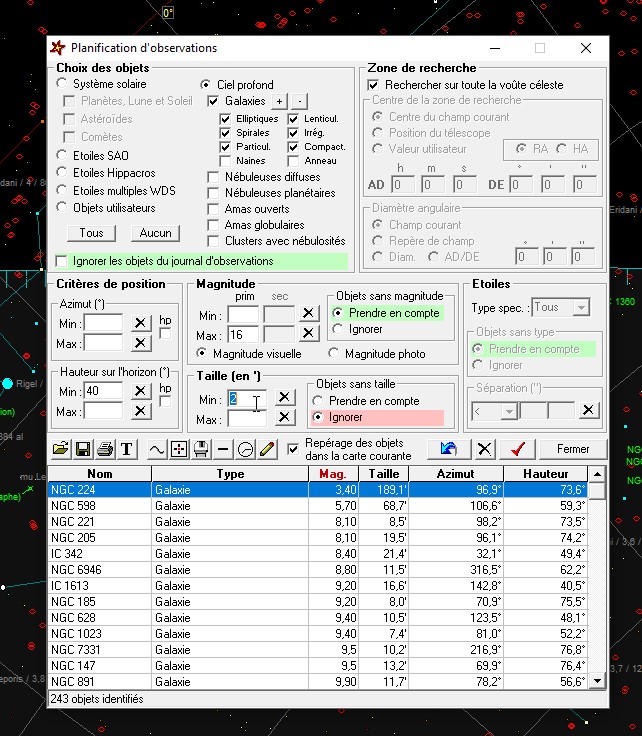Click the minus line toolbar icon

(223, 449)
